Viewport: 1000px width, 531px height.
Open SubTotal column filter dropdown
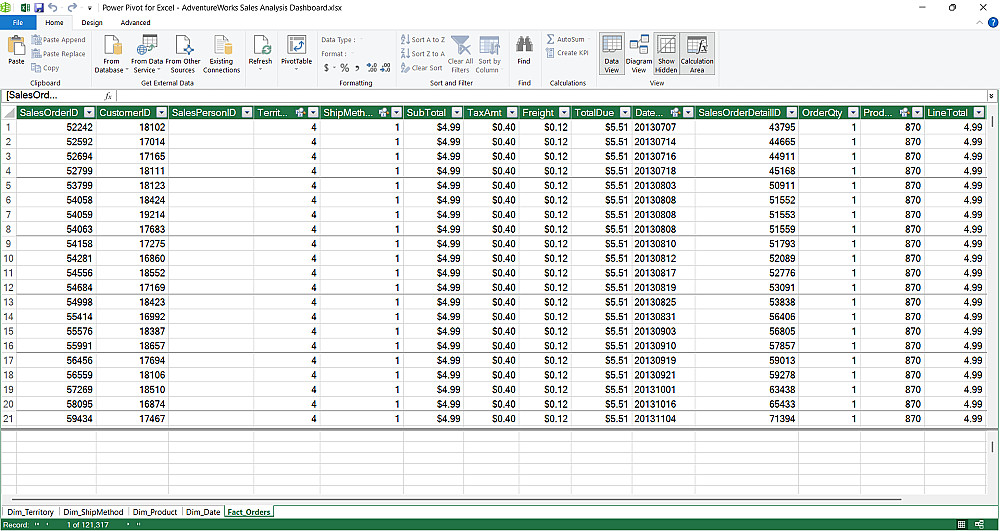pos(457,113)
